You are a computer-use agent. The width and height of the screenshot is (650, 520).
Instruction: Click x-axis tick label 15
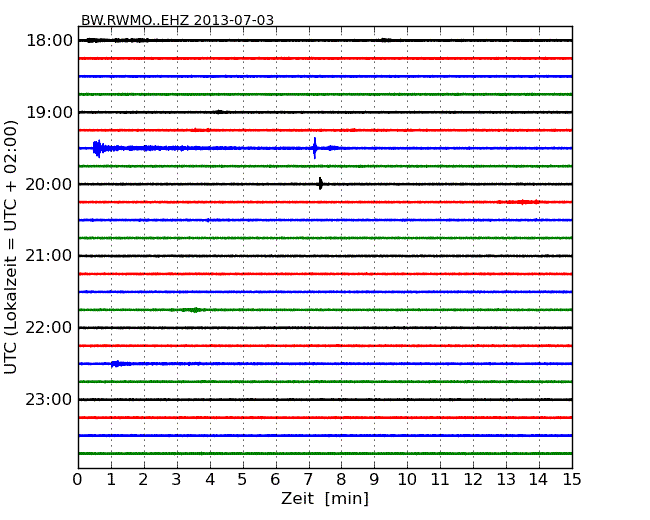pos(572,480)
